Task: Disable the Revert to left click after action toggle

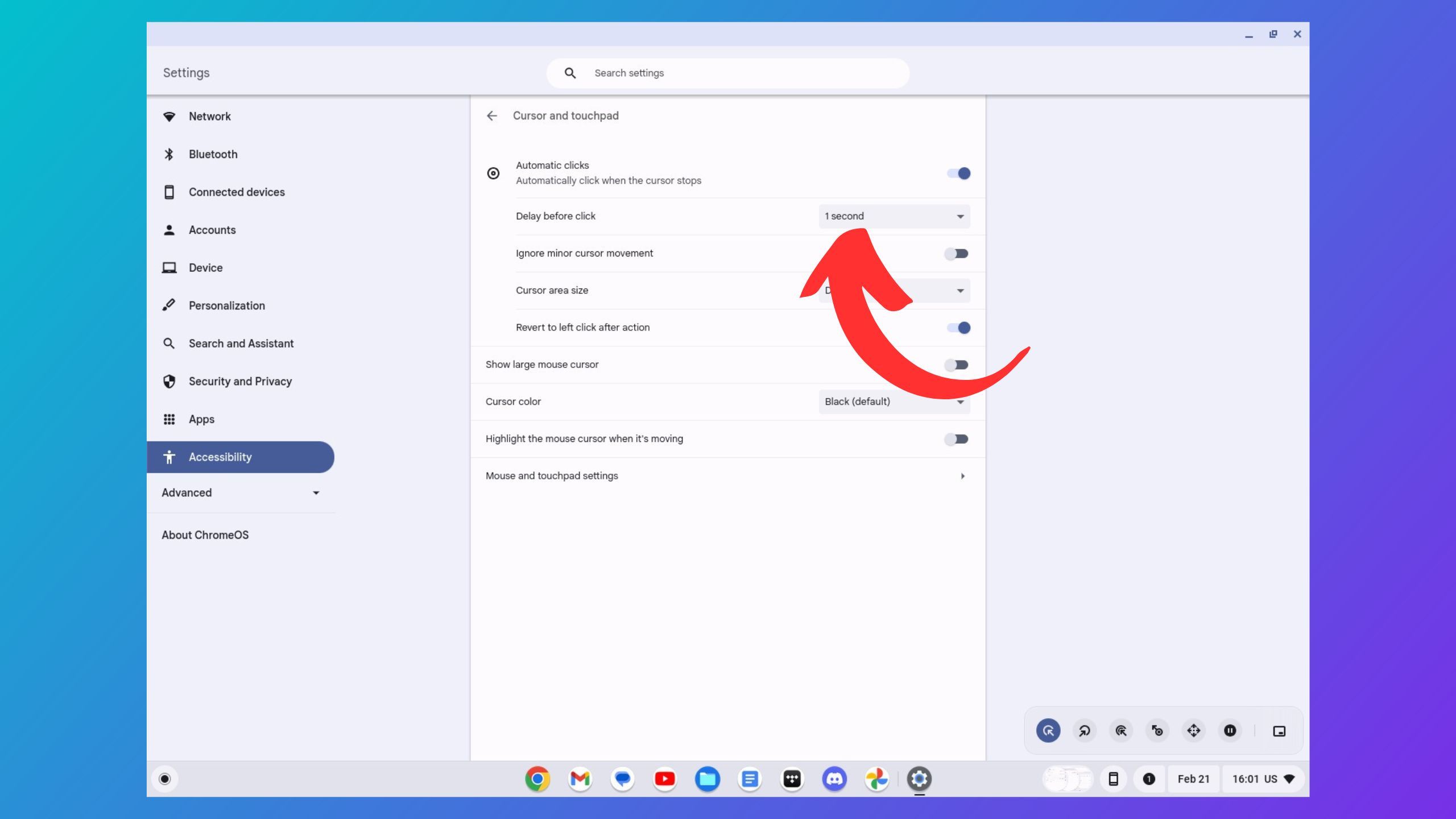Action: coord(957,327)
